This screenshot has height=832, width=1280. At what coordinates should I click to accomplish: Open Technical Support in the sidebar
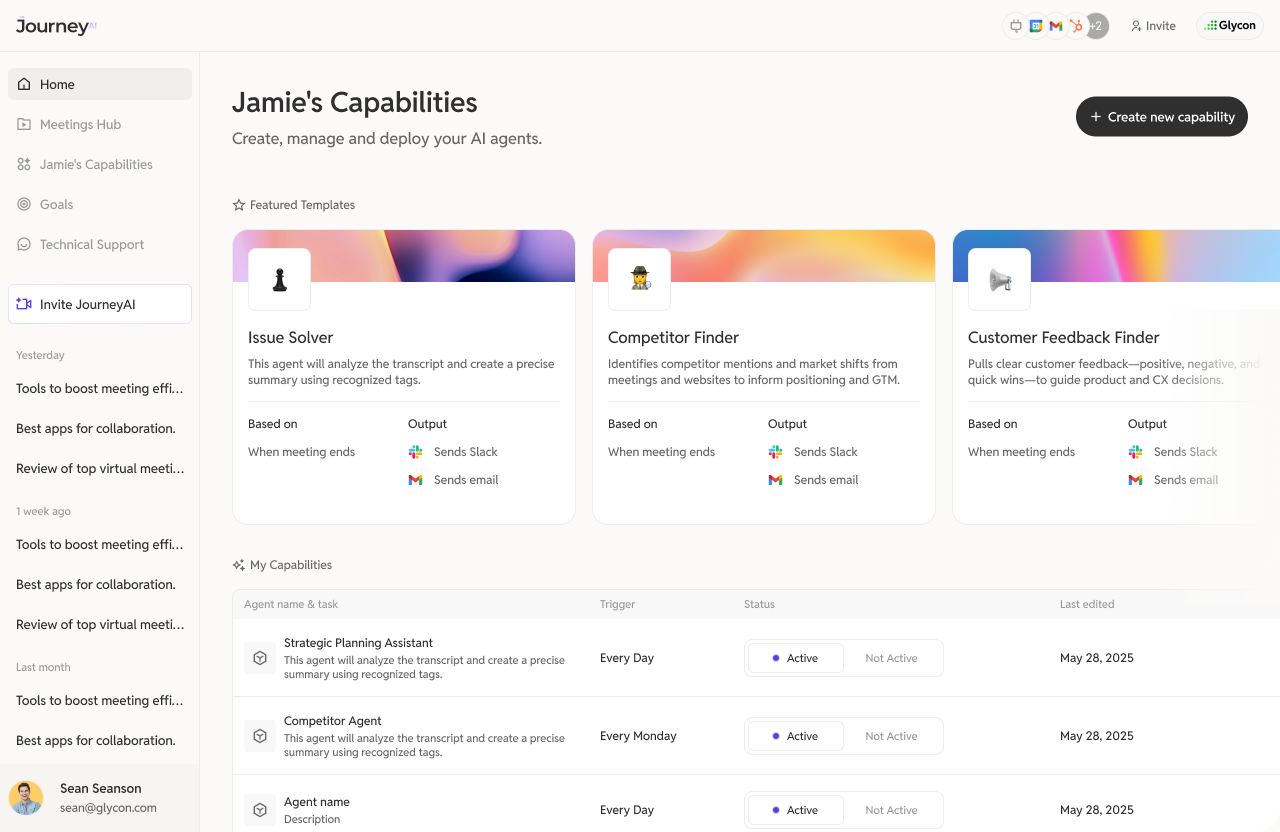[x=92, y=244]
